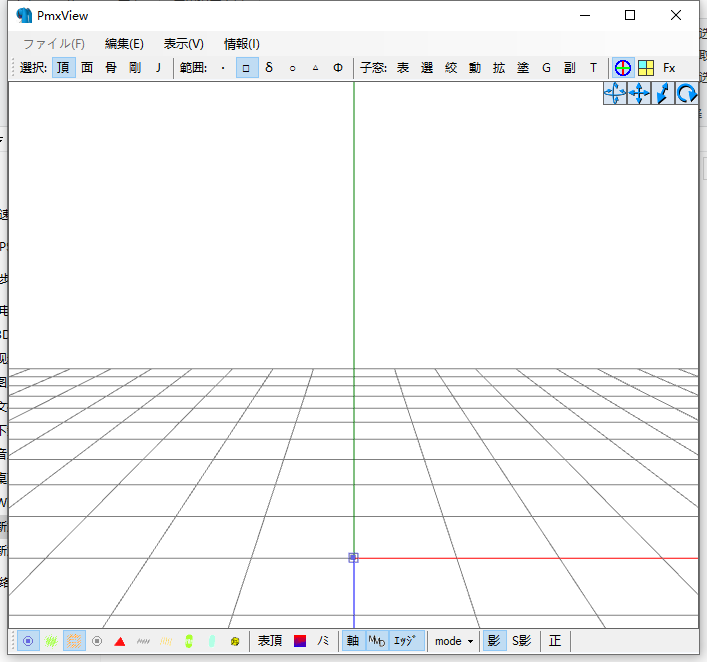
Task: Toggle the MMD-style rendering button
Action: coord(377,641)
